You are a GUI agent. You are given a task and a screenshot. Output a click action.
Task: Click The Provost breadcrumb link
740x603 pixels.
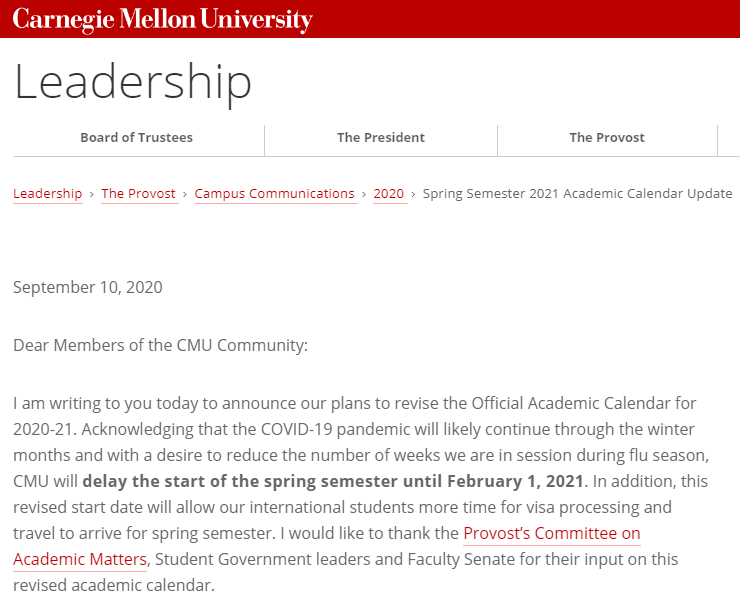pos(138,194)
